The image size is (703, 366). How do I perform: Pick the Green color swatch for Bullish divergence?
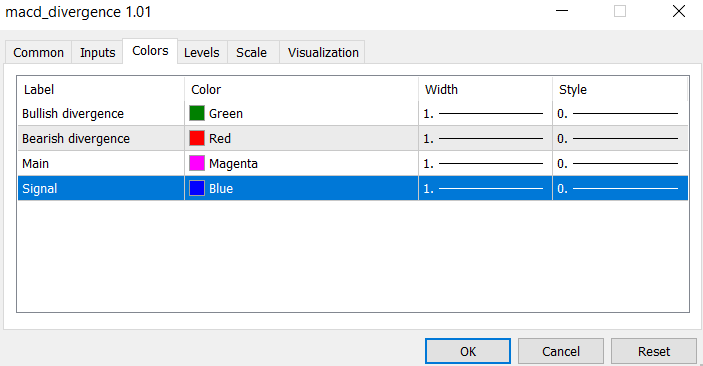coord(197,113)
